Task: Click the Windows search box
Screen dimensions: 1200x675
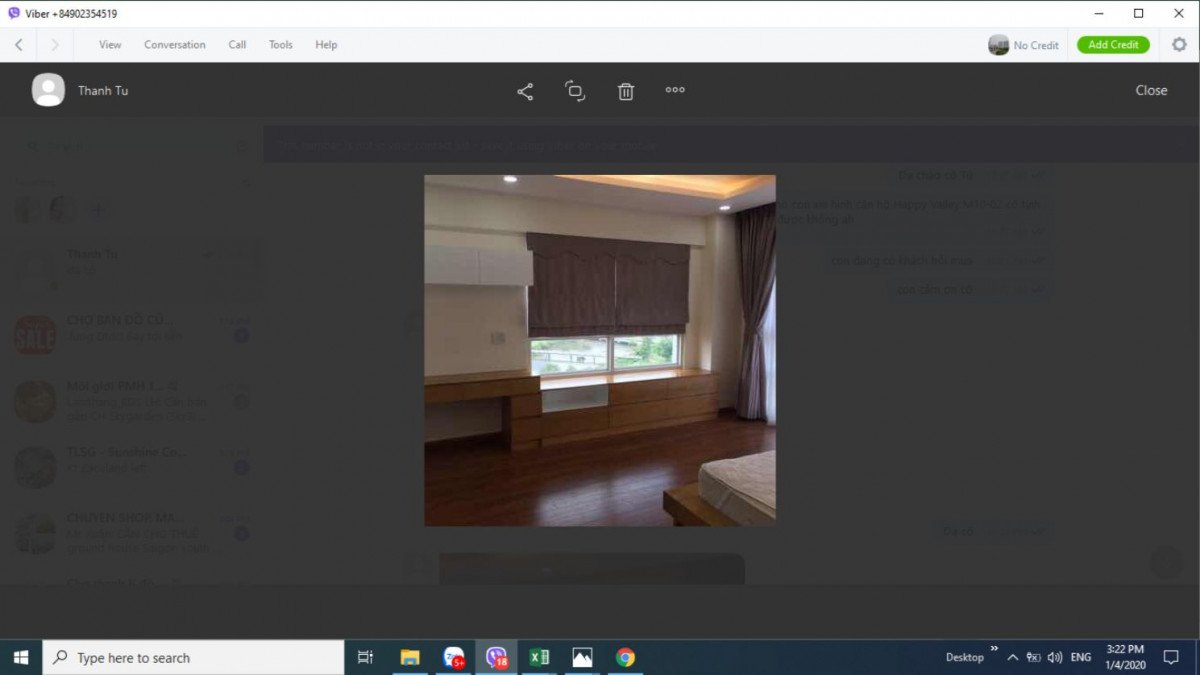Action: coord(195,657)
